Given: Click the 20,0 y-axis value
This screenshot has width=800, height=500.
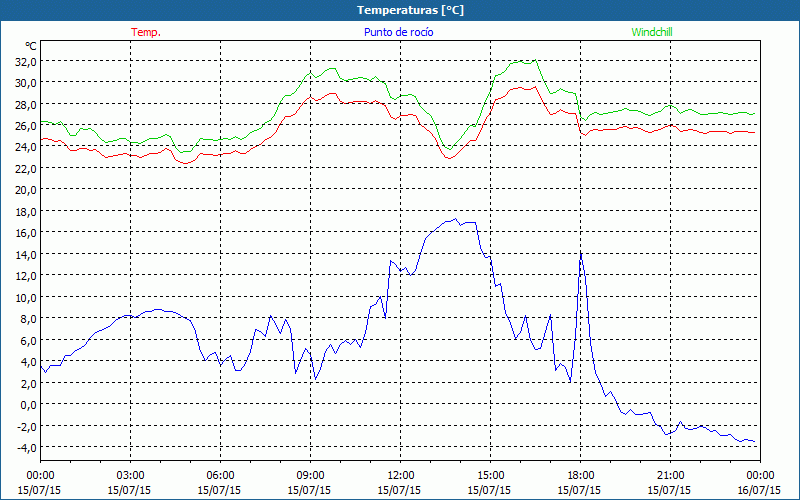Looking at the screenshot, I should pos(27,190).
